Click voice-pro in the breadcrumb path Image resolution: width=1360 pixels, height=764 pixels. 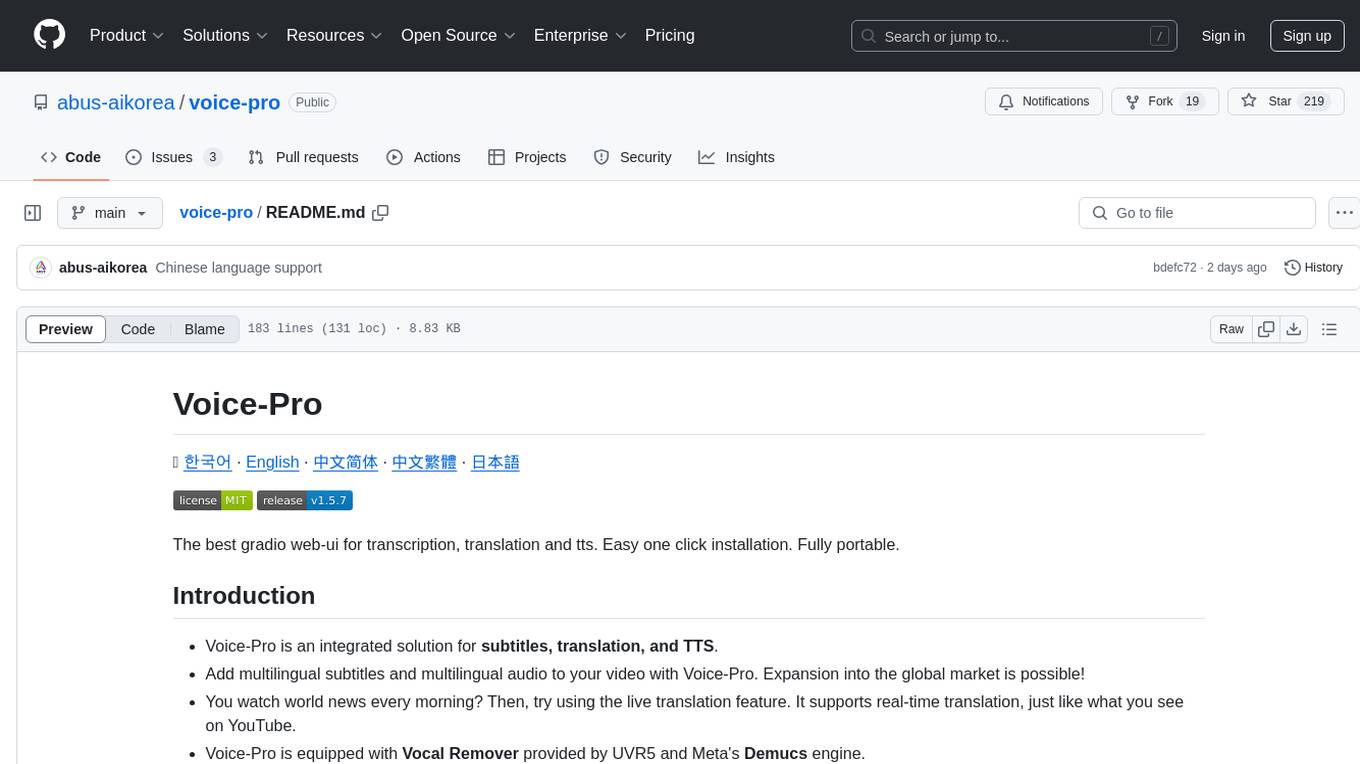click(x=216, y=213)
